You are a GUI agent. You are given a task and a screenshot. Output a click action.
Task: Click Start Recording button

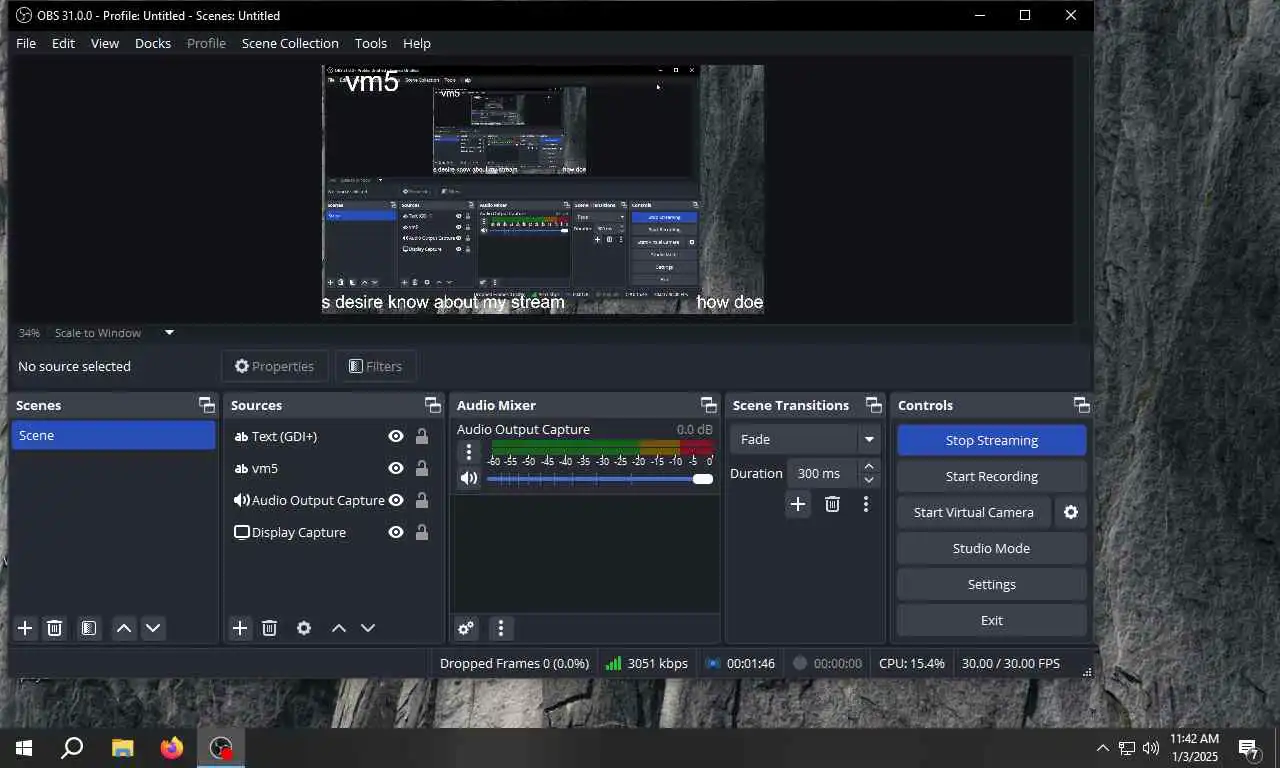point(992,476)
